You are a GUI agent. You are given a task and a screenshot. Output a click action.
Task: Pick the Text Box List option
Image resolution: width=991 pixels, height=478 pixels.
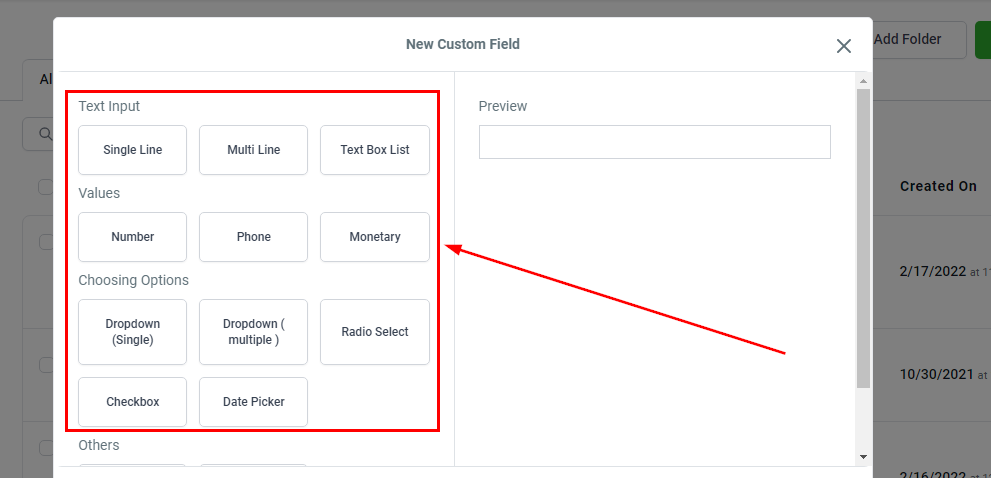pos(374,150)
